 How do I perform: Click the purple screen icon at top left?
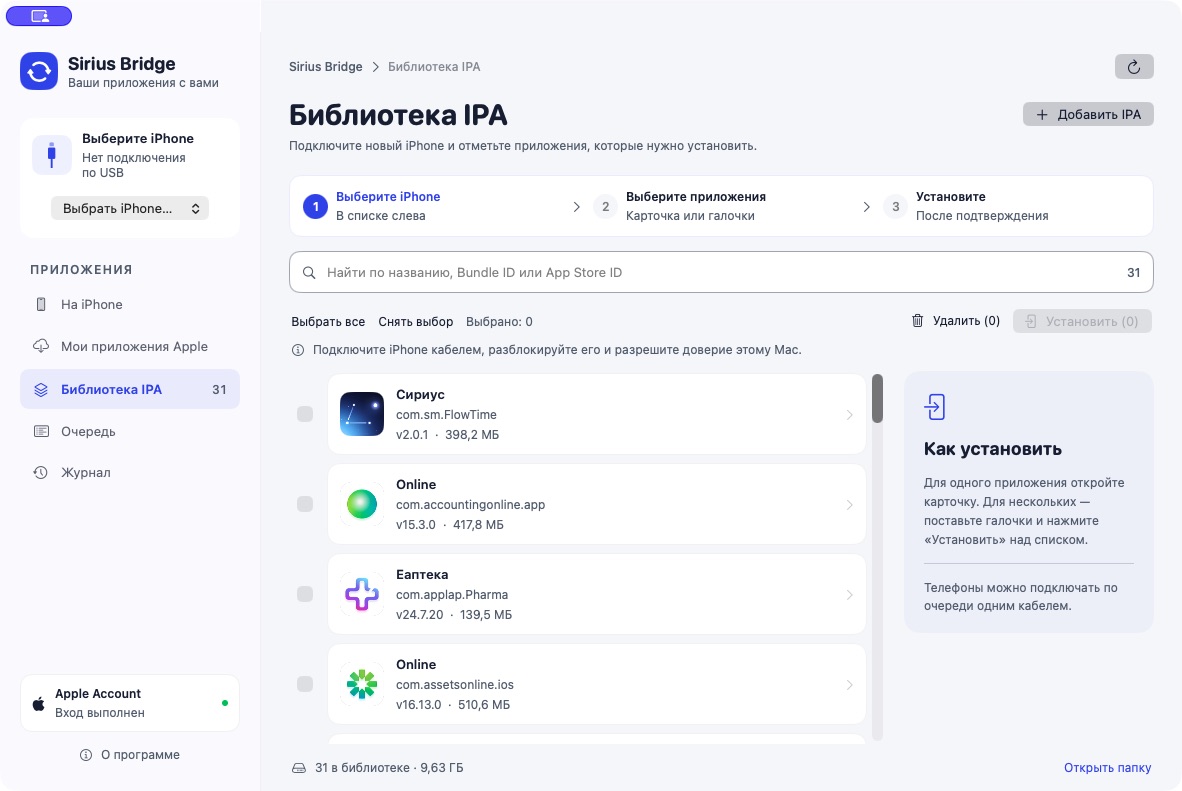point(39,16)
